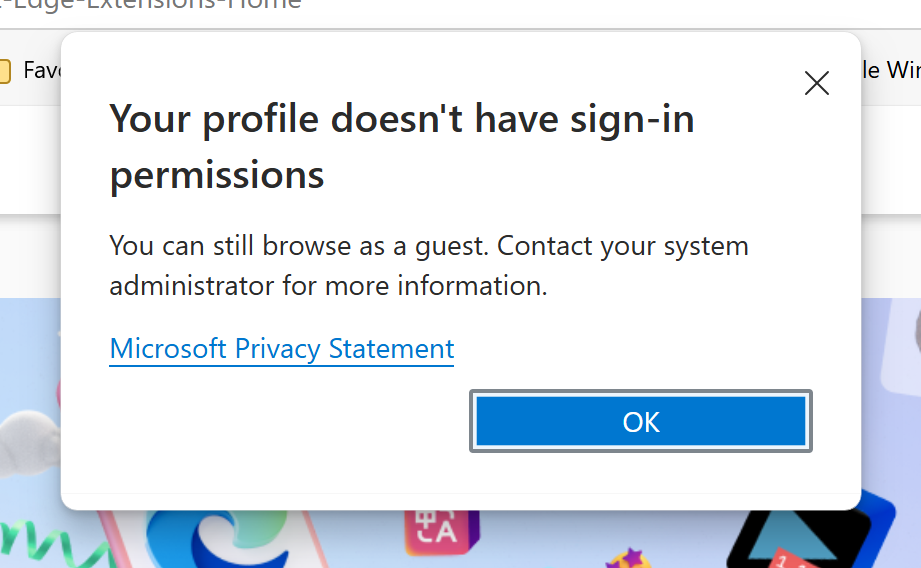Open the Favorites bar item label
This screenshot has height=568, width=921.
[42, 70]
